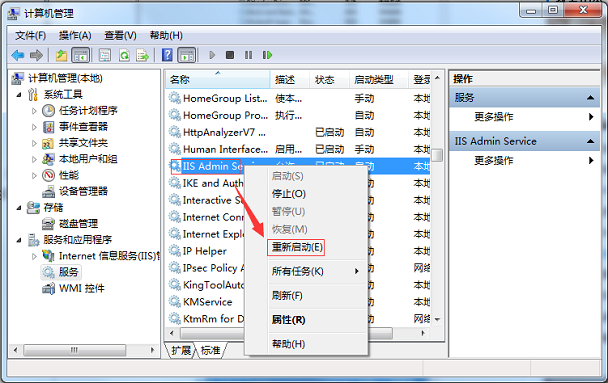This screenshot has height=383, width=608.
Task: Click the export list toolbar icon
Action: [x=142, y=55]
